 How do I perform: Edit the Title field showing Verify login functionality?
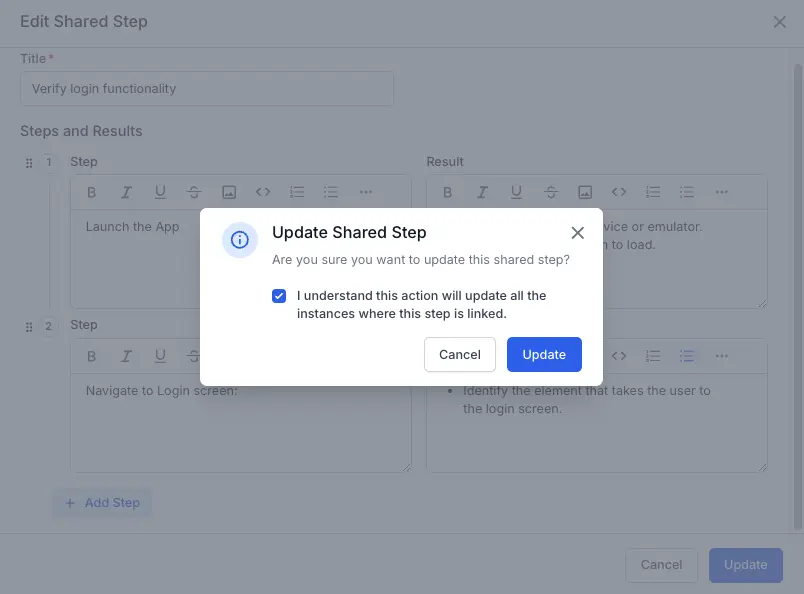pyautogui.click(x=207, y=88)
